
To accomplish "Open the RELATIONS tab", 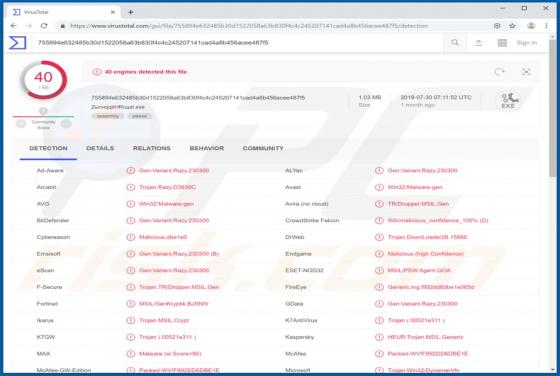I will 151,148.
